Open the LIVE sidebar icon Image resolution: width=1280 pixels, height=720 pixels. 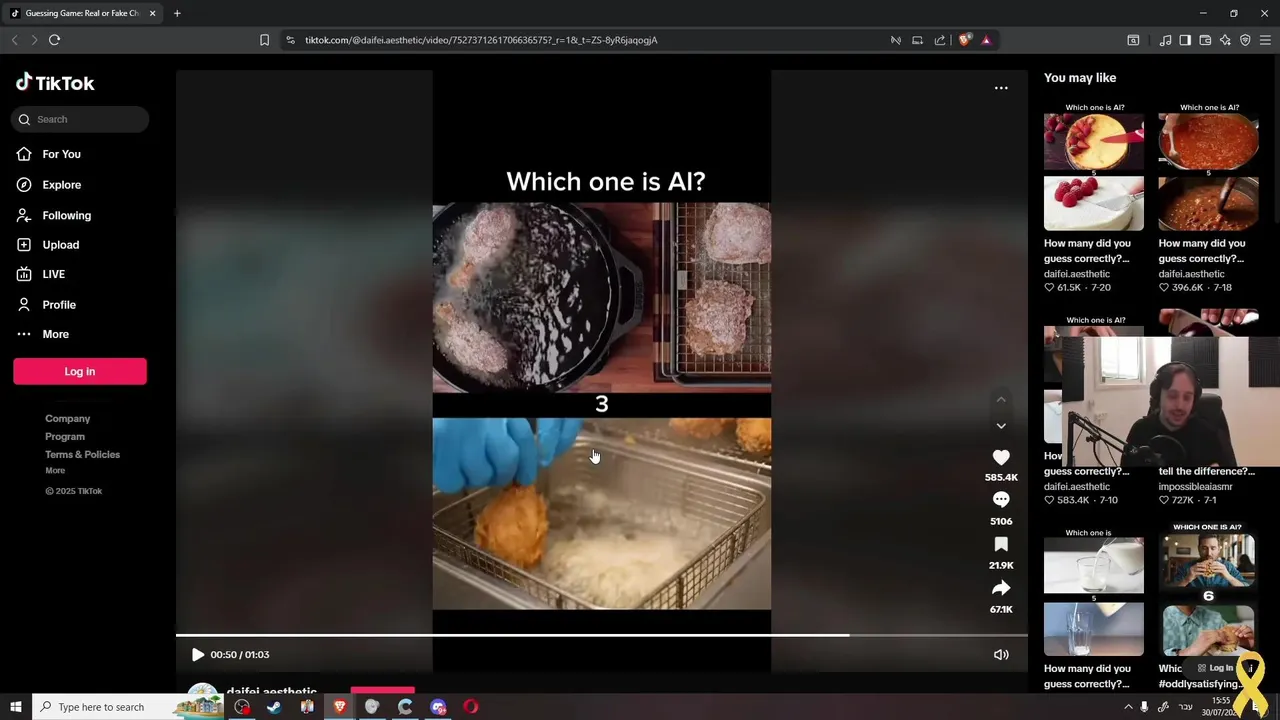pyautogui.click(x=24, y=274)
